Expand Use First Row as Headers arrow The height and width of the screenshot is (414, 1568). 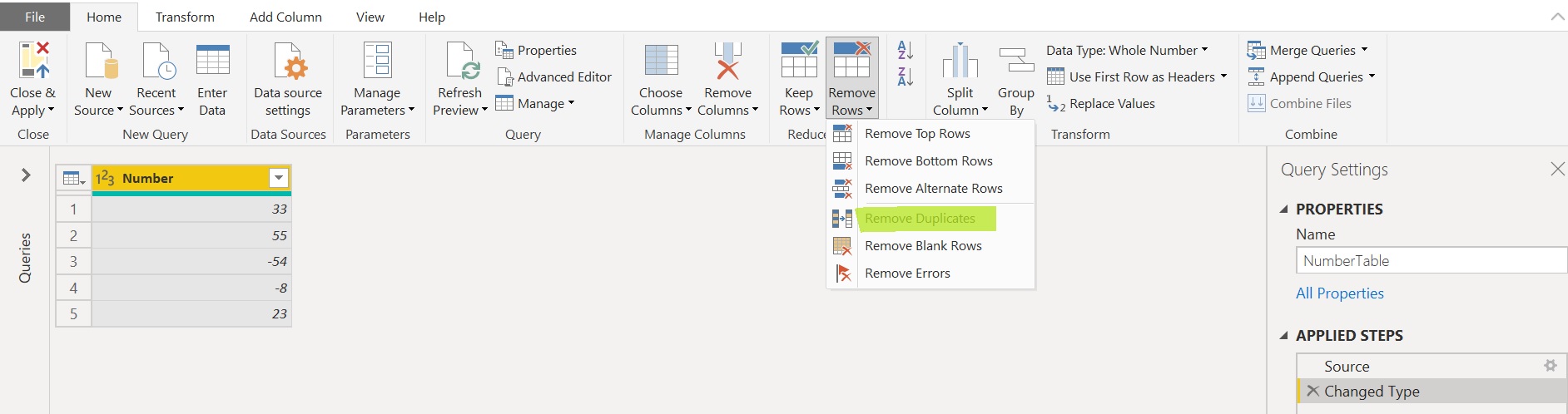[x=1223, y=76]
